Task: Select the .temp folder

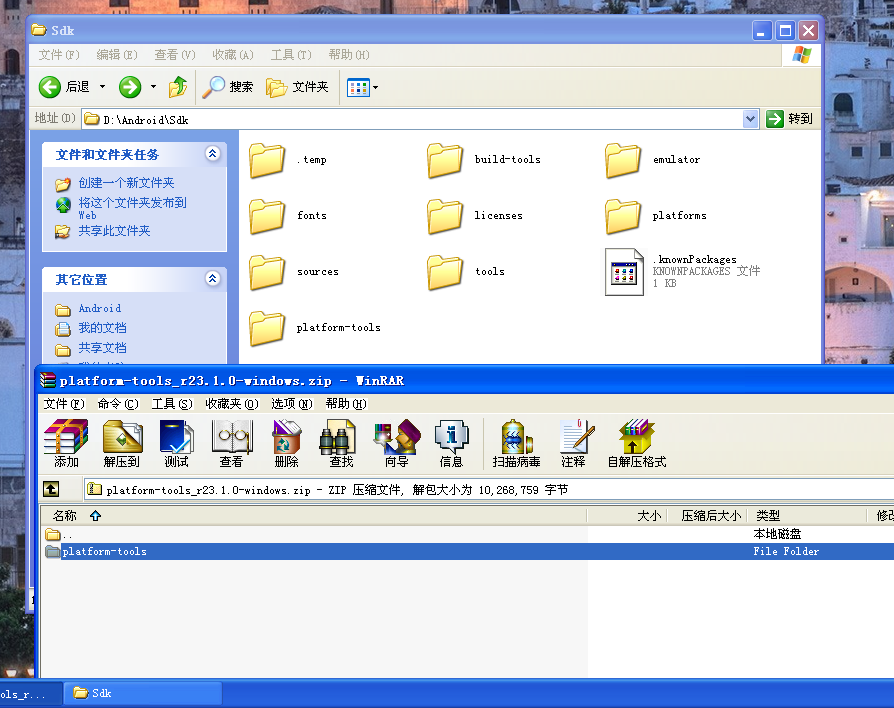Action: pyautogui.click(x=288, y=160)
